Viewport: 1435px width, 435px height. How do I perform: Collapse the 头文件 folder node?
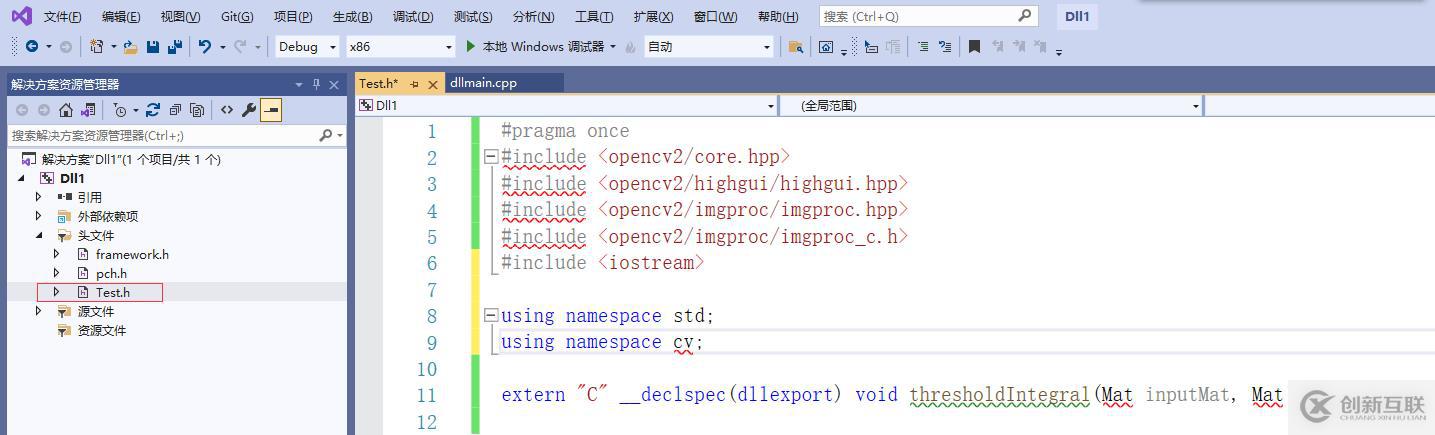(38, 235)
